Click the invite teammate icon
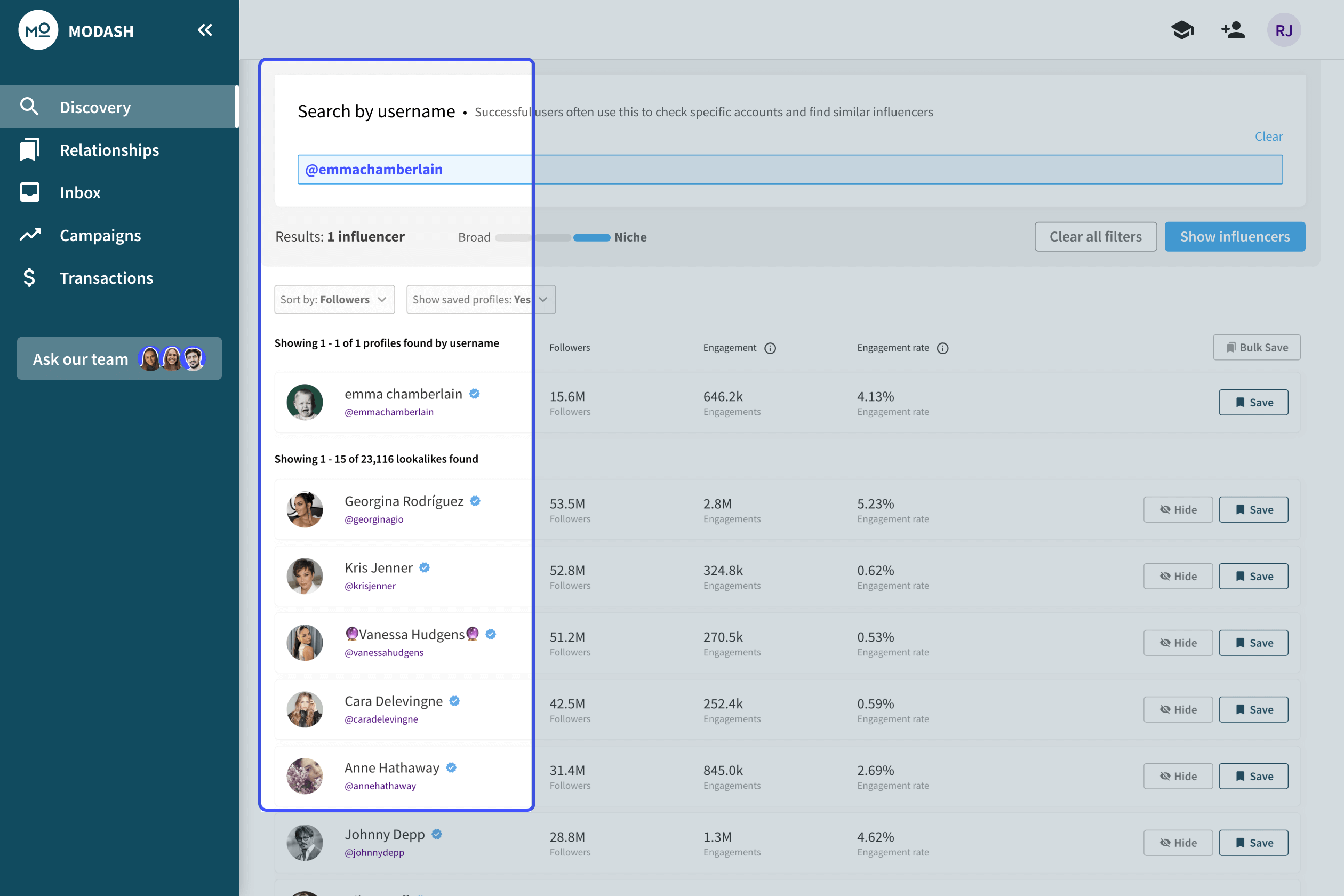Image resolution: width=1344 pixels, height=896 pixels. pos(1233,30)
